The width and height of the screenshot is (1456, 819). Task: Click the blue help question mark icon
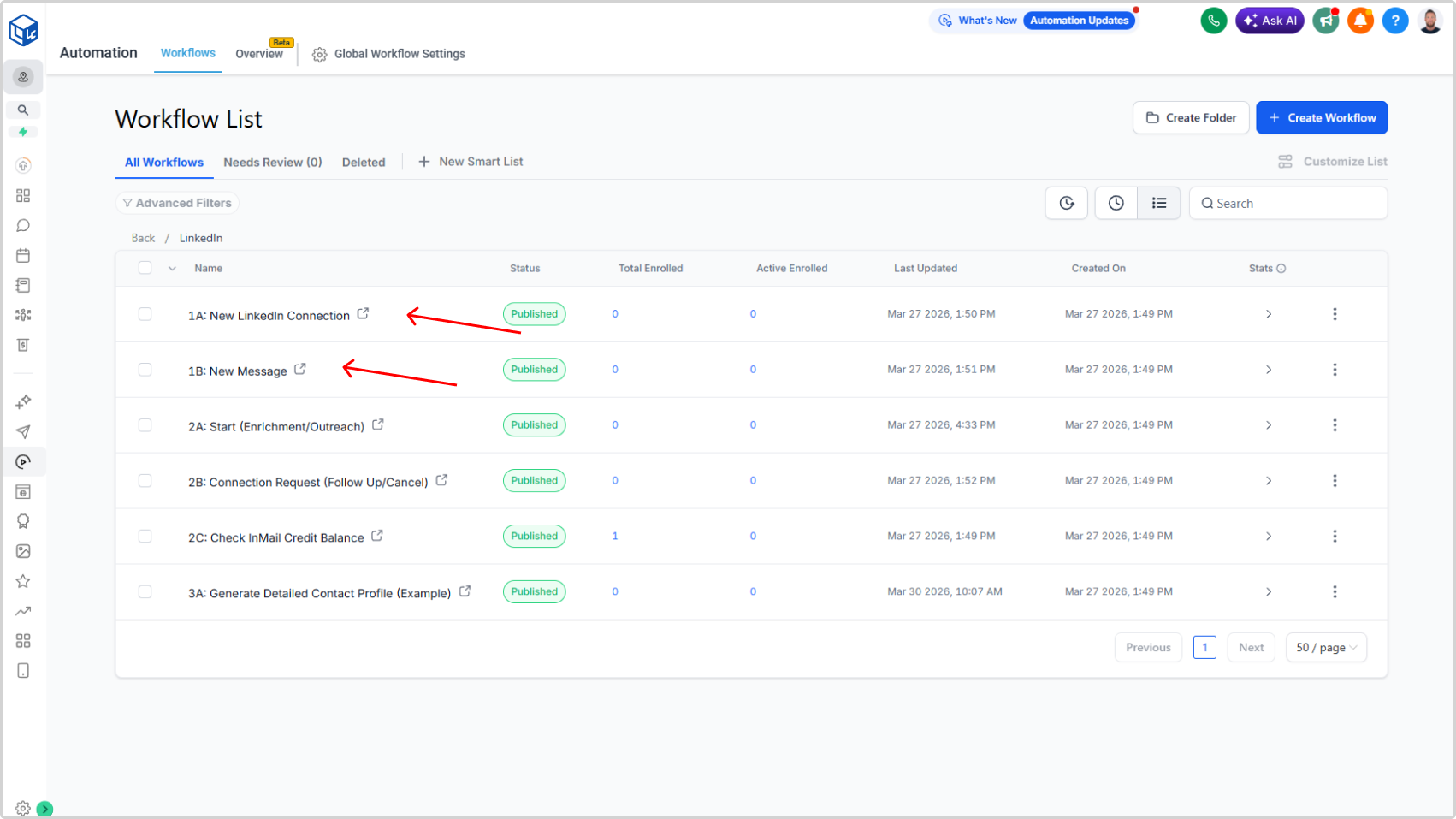coord(1395,21)
